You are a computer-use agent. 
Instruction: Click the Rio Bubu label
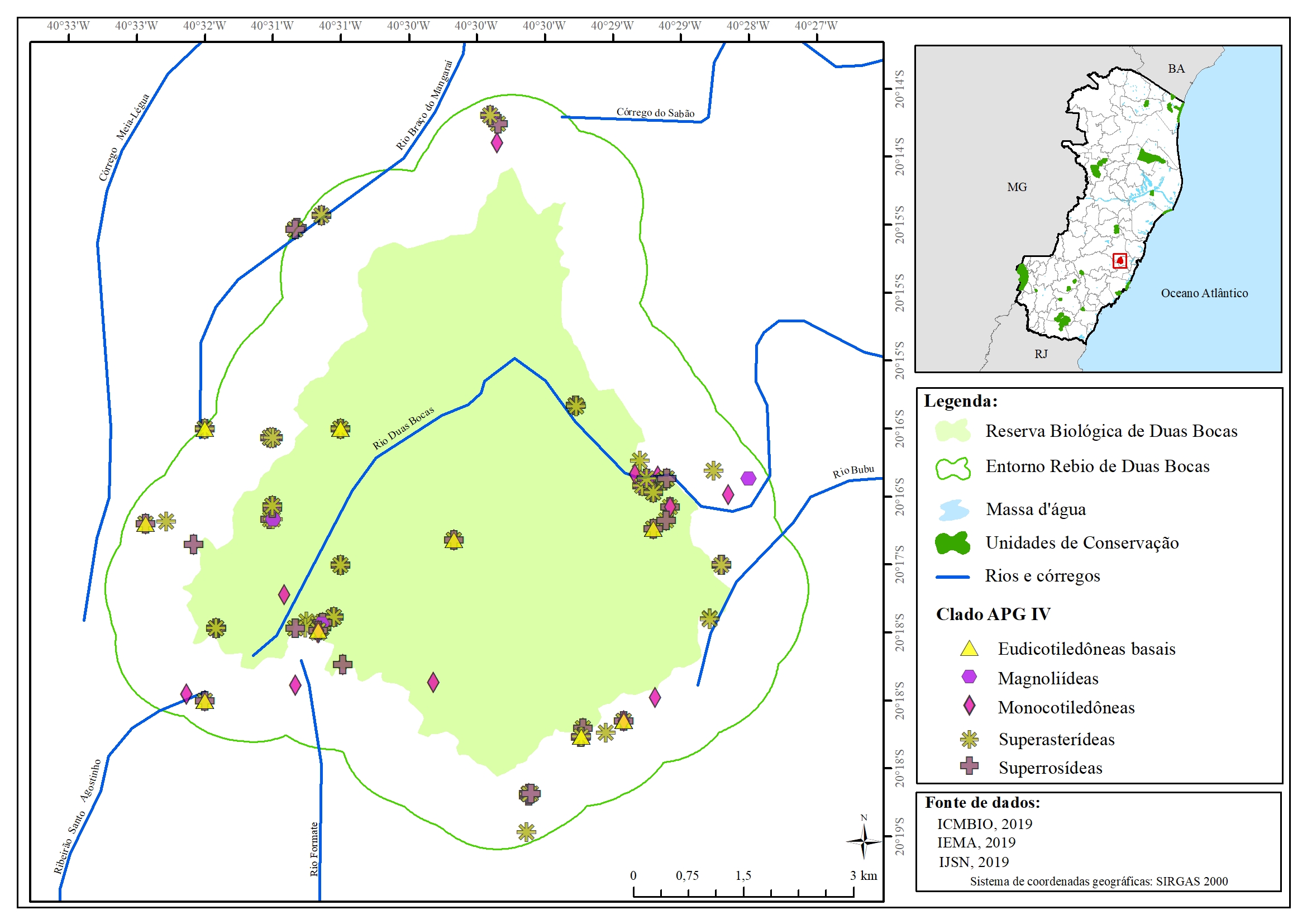(853, 471)
